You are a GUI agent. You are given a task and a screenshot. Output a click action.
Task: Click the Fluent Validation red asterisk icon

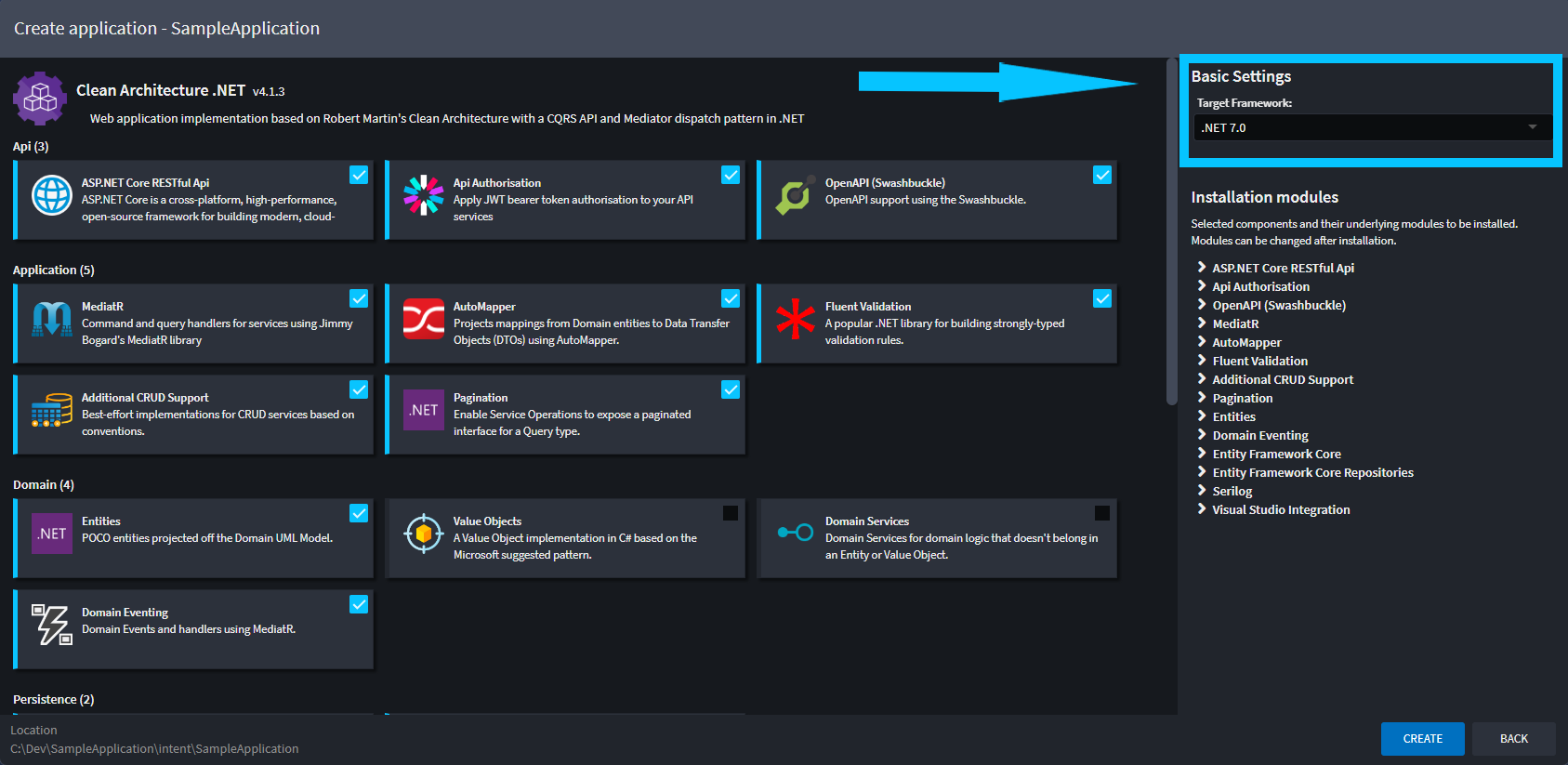[x=796, y=319]
